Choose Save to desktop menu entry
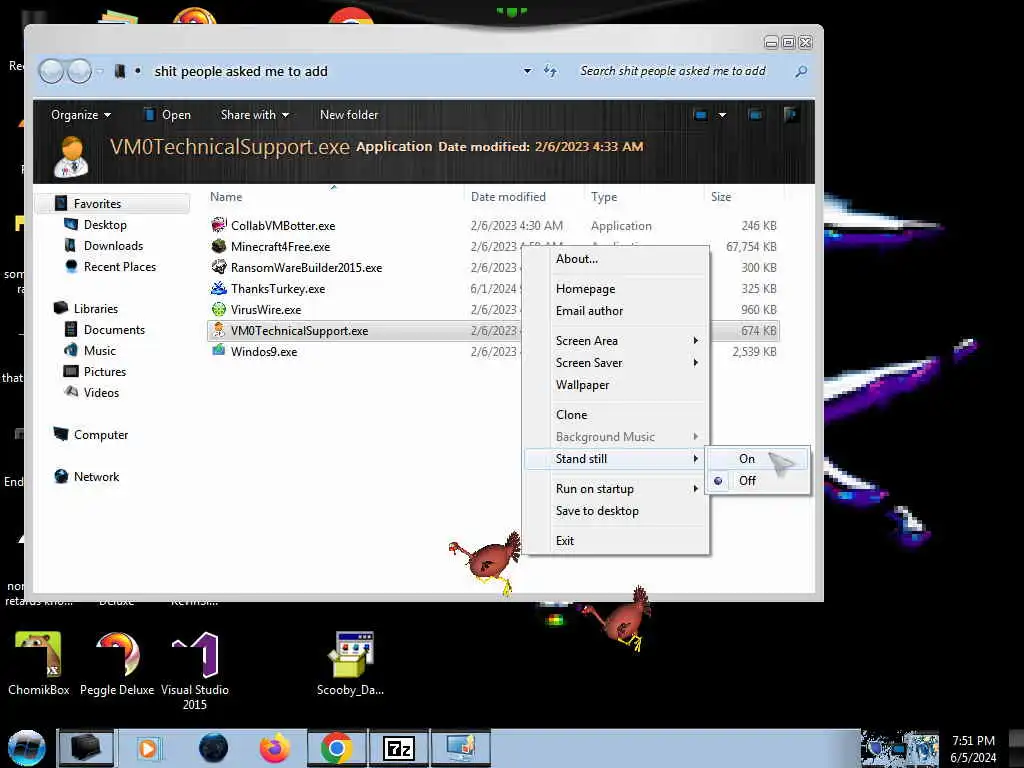The image size is (1024, 768). [x=616, y=511]
